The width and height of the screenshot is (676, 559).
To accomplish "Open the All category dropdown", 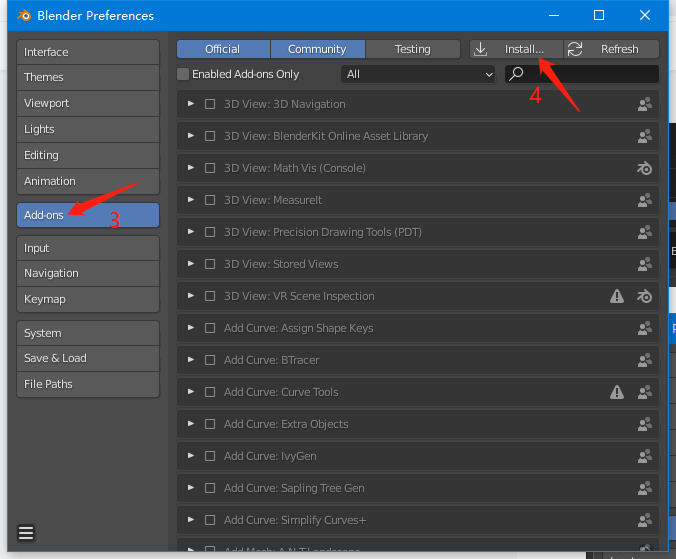I will tap(418, 74).
